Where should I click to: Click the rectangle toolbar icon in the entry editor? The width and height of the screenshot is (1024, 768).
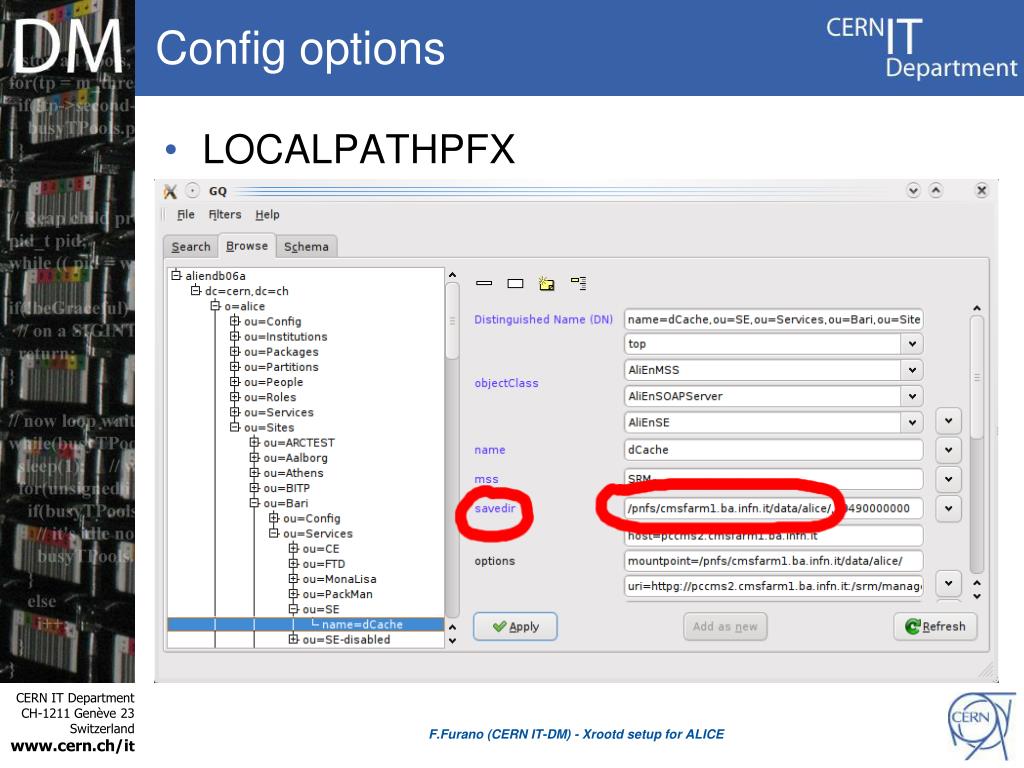515,283
